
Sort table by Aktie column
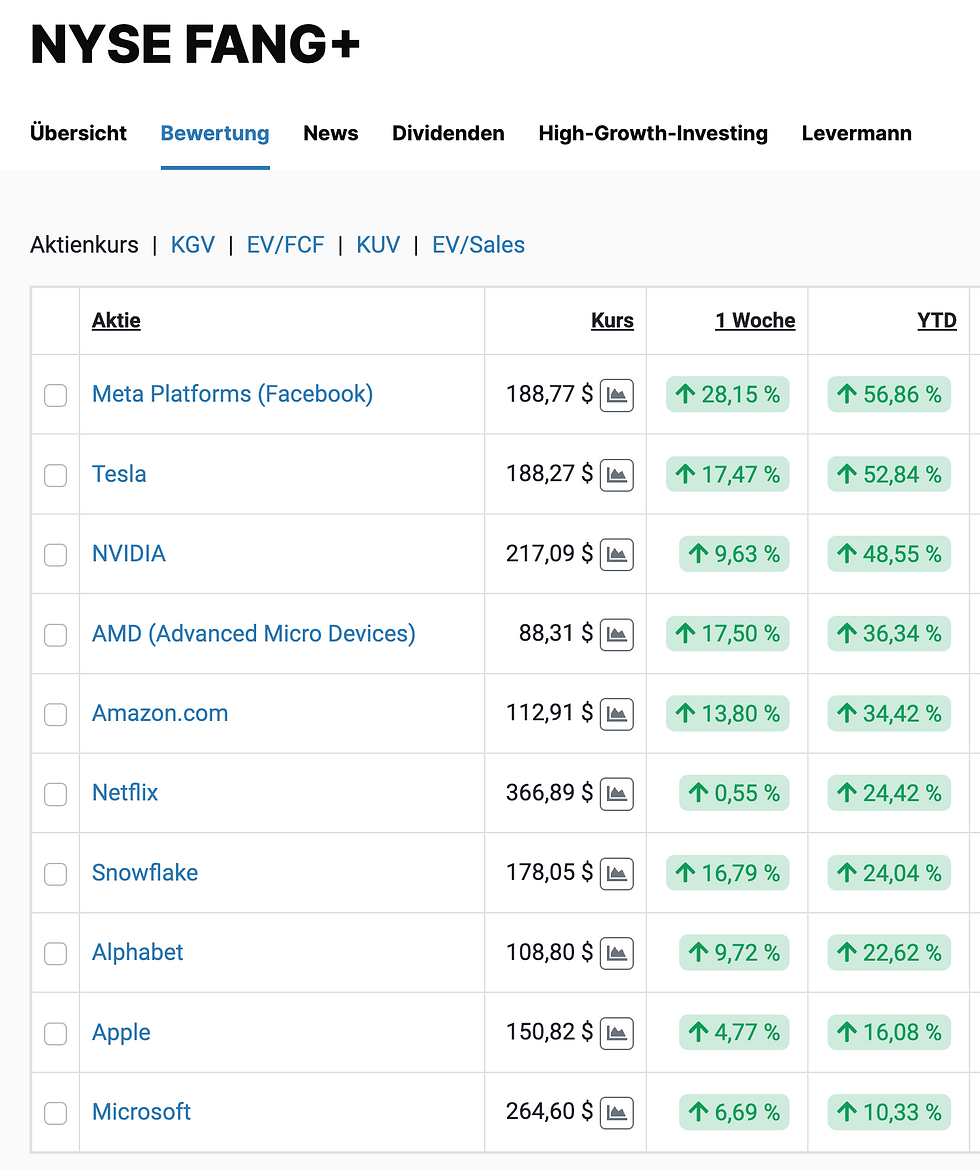[116, 320]
